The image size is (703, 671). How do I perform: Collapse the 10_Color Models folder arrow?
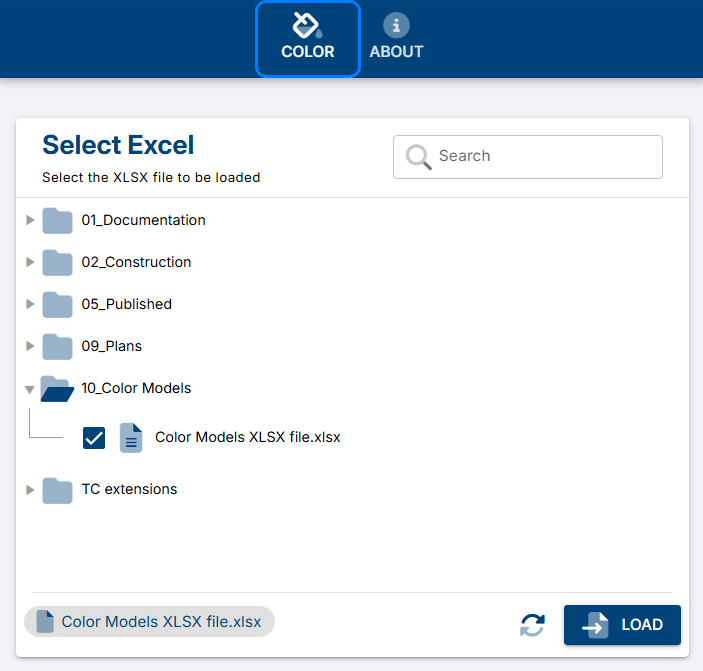(30, 389)
